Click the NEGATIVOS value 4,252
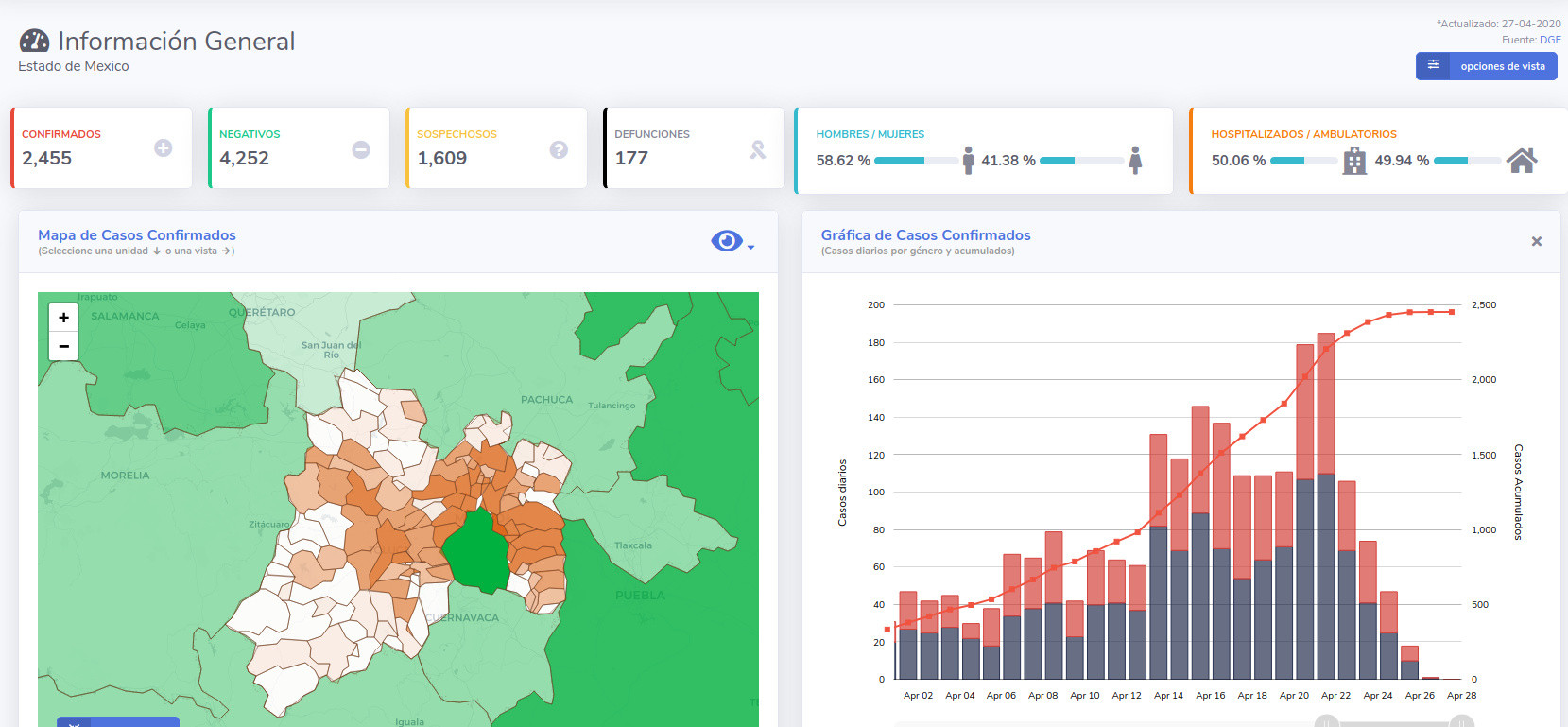The image size is (1568, 727). point(244,158)
